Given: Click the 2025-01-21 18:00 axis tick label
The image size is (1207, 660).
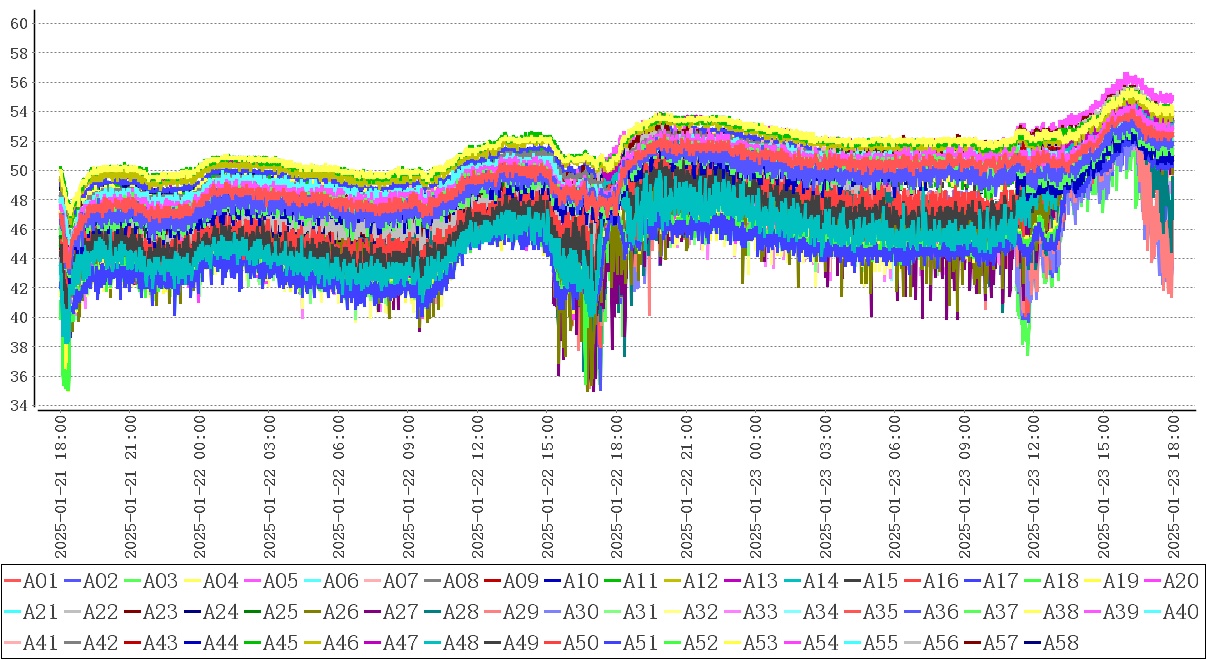Looking at the screenshot, I should 60,487.
